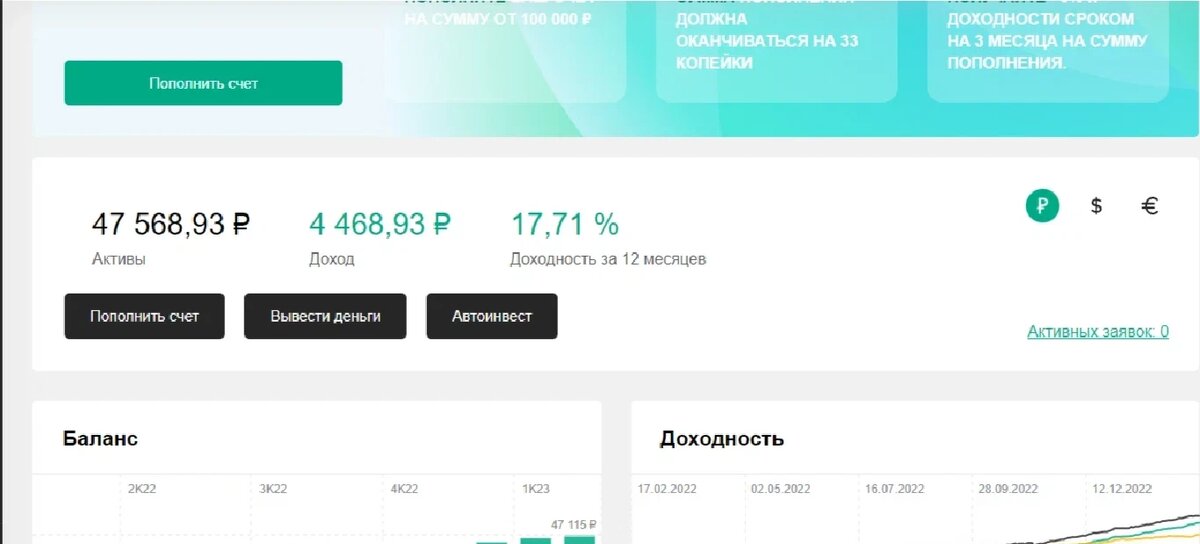Click 28.09.2022 date on yield chart

(x=1008, y=489)
